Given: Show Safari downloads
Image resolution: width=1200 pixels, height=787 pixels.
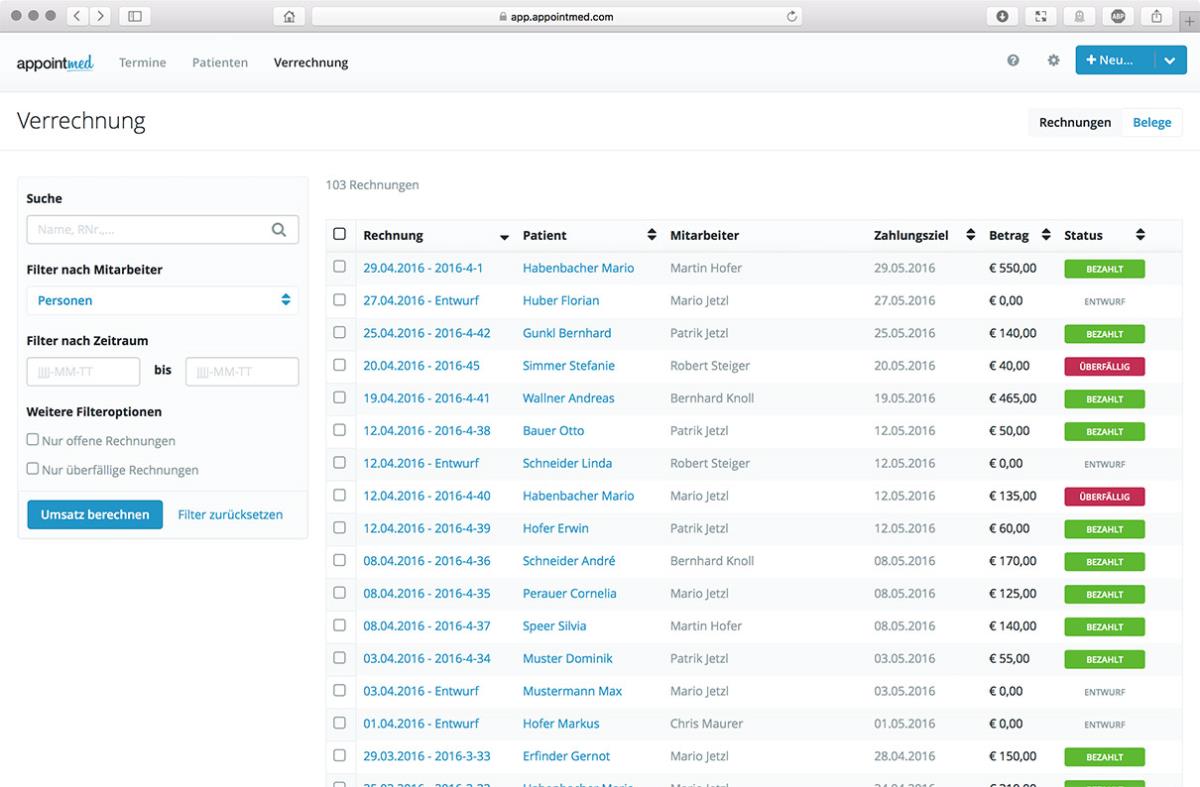Looking at the screenshot, I should (x=1002, y=16).
